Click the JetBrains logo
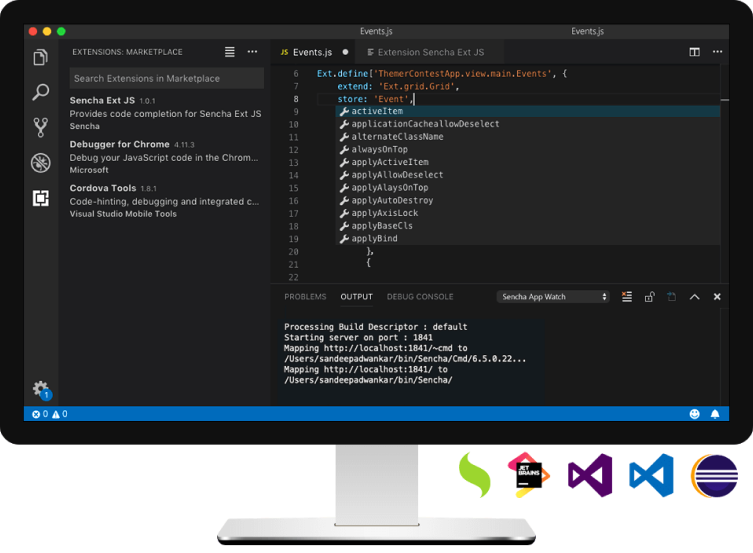 [528, 475]
